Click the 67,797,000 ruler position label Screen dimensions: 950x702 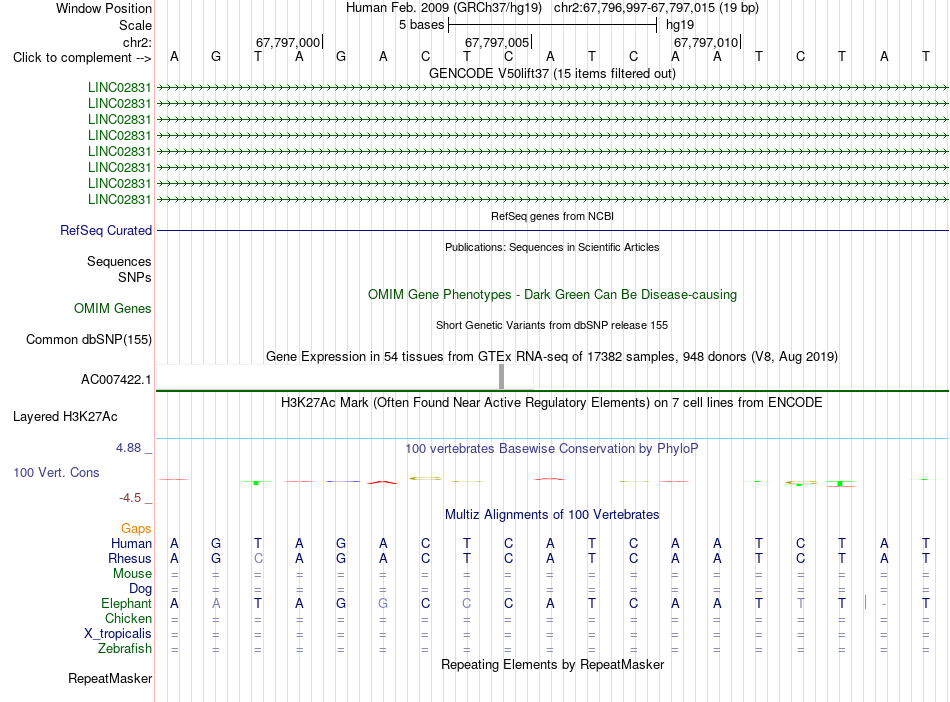click(288, 42)
